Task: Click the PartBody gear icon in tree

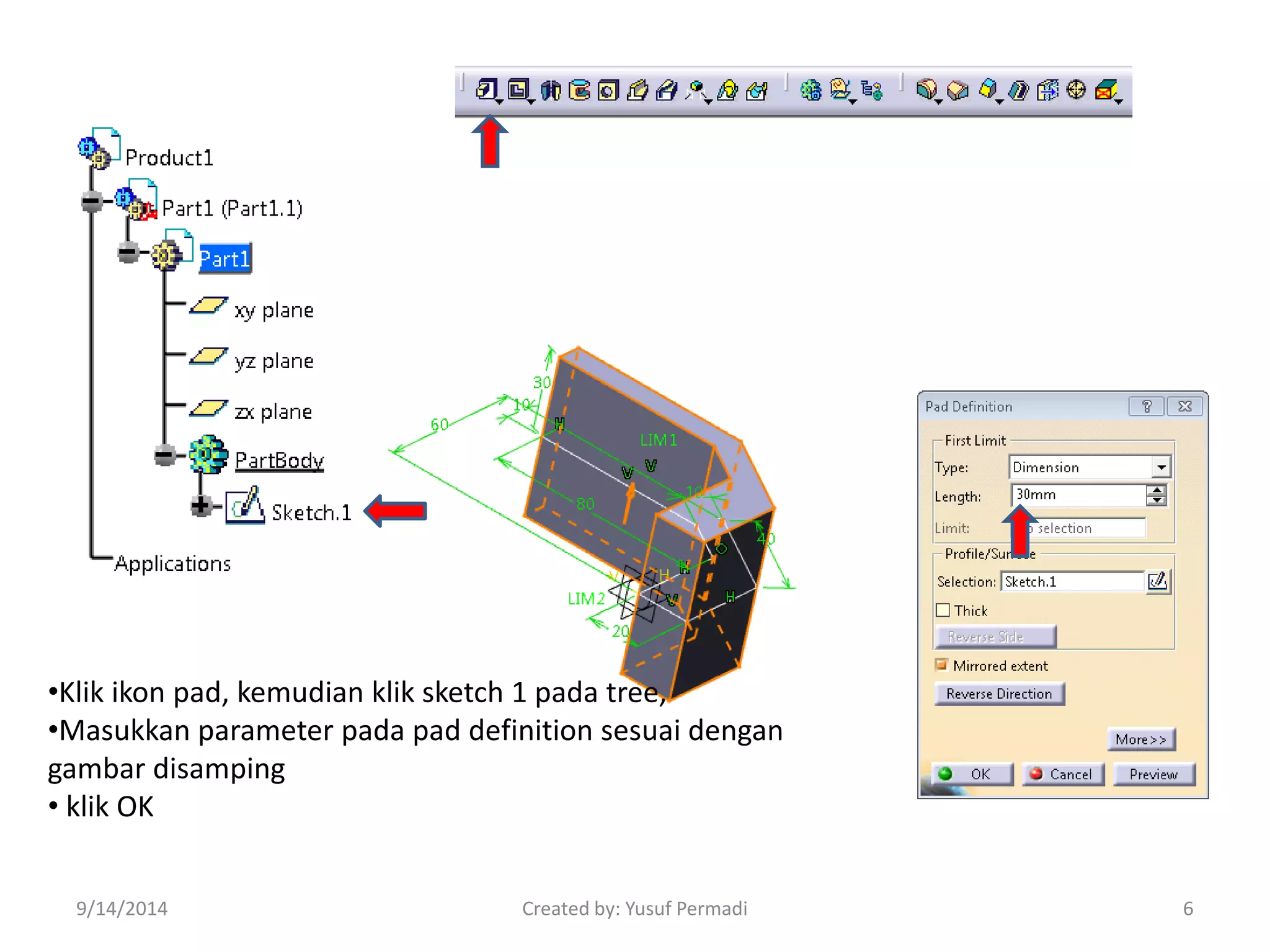Action: click(208, 454)
